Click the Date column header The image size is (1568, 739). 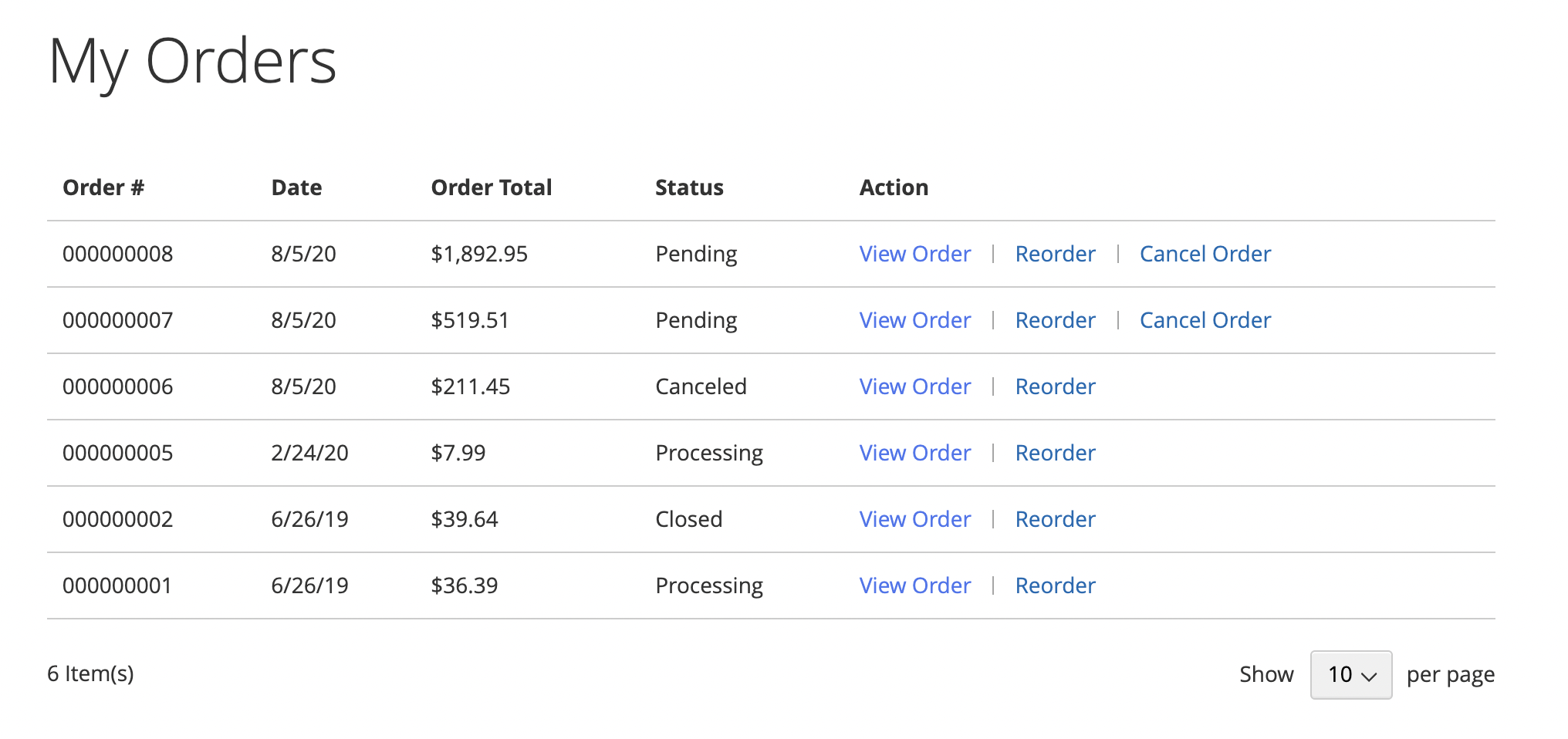coord(296,187)
